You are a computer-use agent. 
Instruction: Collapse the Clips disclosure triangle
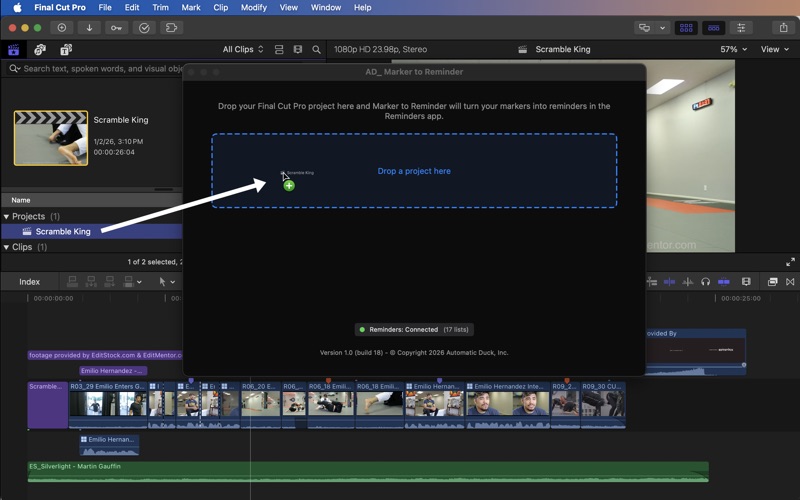pos(6,247)
